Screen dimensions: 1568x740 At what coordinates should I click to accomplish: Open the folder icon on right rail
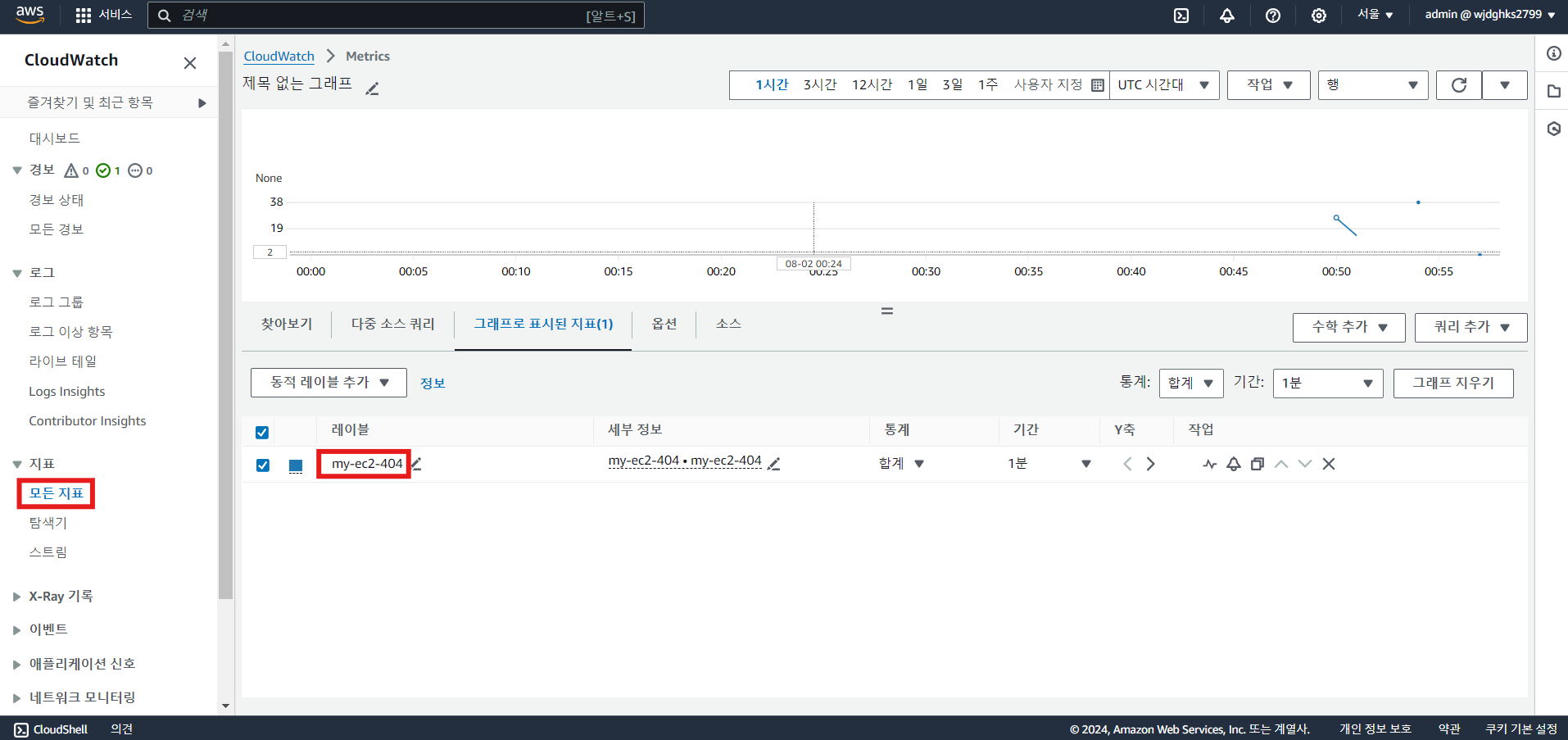click(1554, 92)
